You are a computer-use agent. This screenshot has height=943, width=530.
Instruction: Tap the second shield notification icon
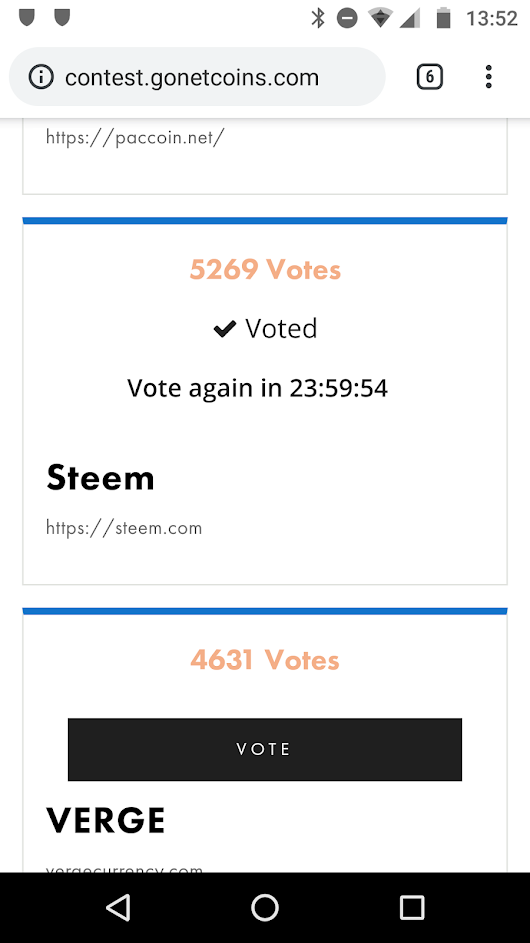(62, 17)
